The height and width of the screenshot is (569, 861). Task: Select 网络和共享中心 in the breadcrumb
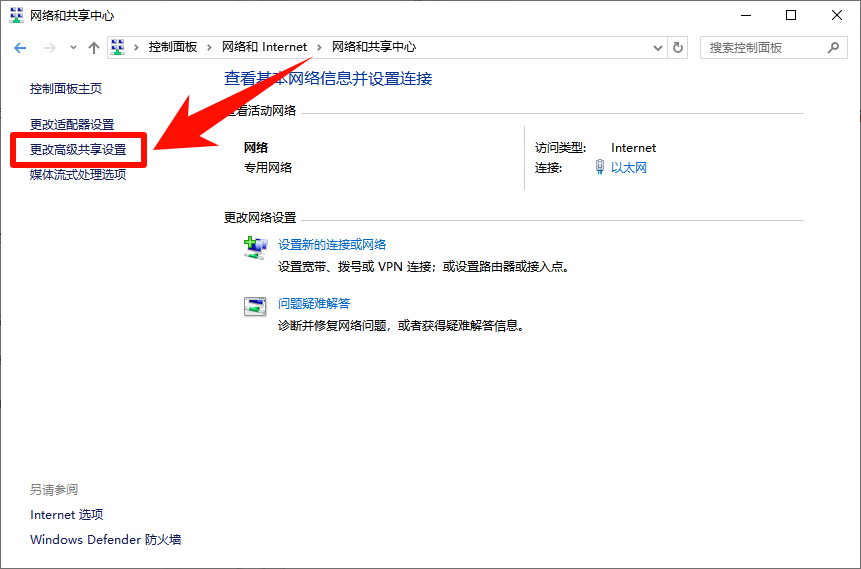(374, 47)
